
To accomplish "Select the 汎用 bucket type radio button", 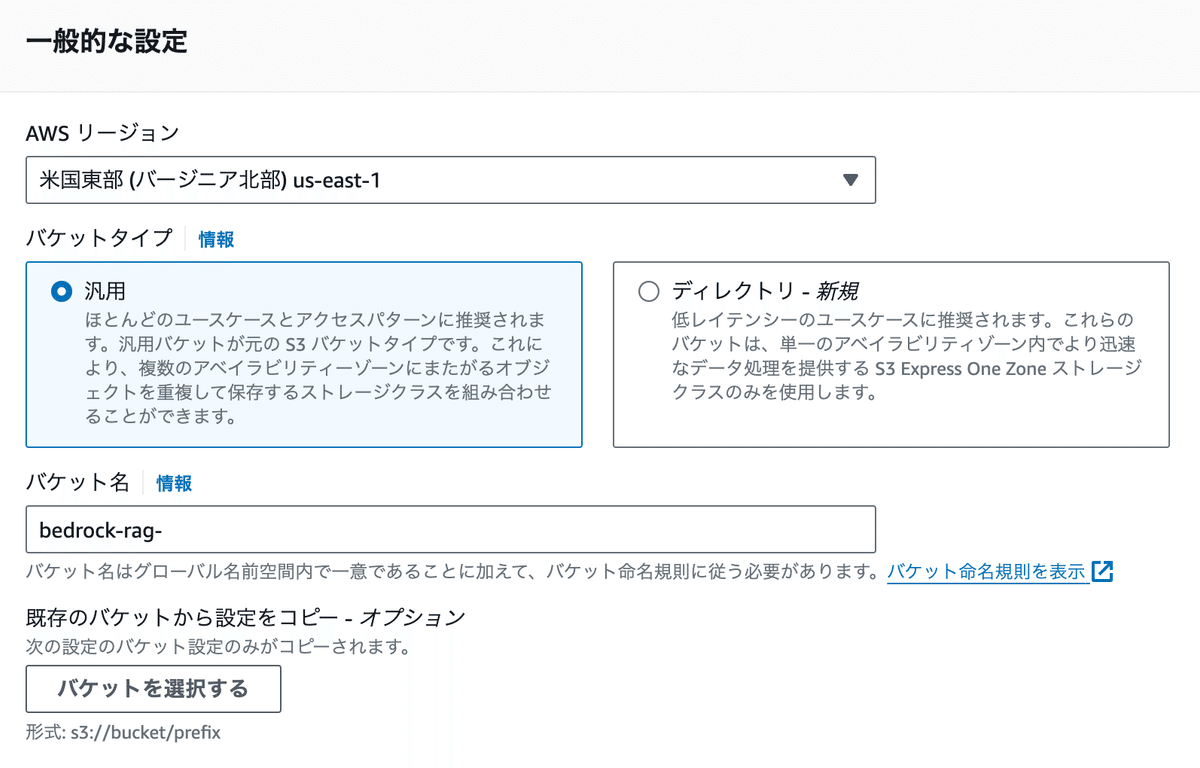I will pos(61,292).
